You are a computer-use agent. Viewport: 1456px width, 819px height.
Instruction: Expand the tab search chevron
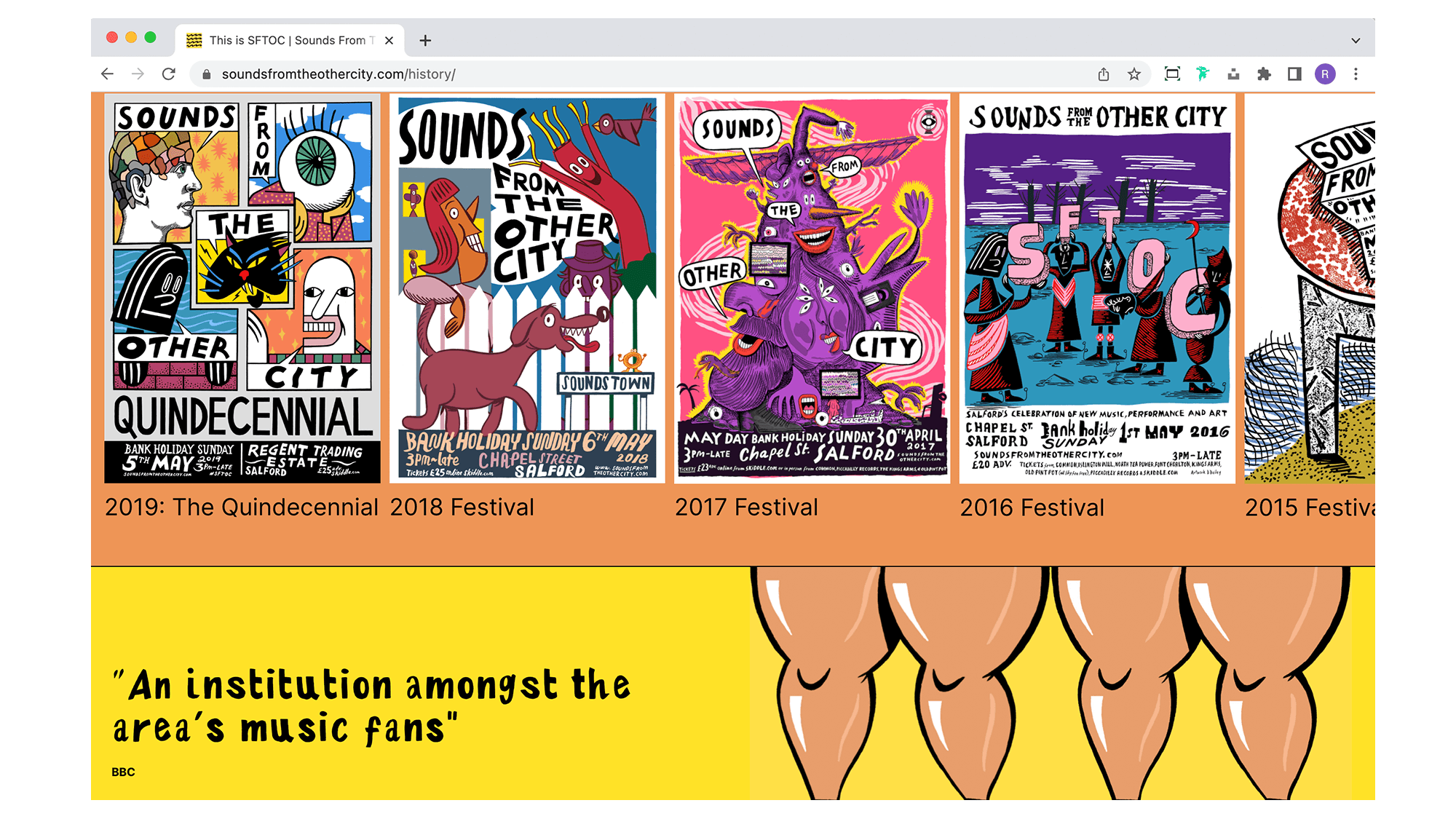coord(1356,41)
